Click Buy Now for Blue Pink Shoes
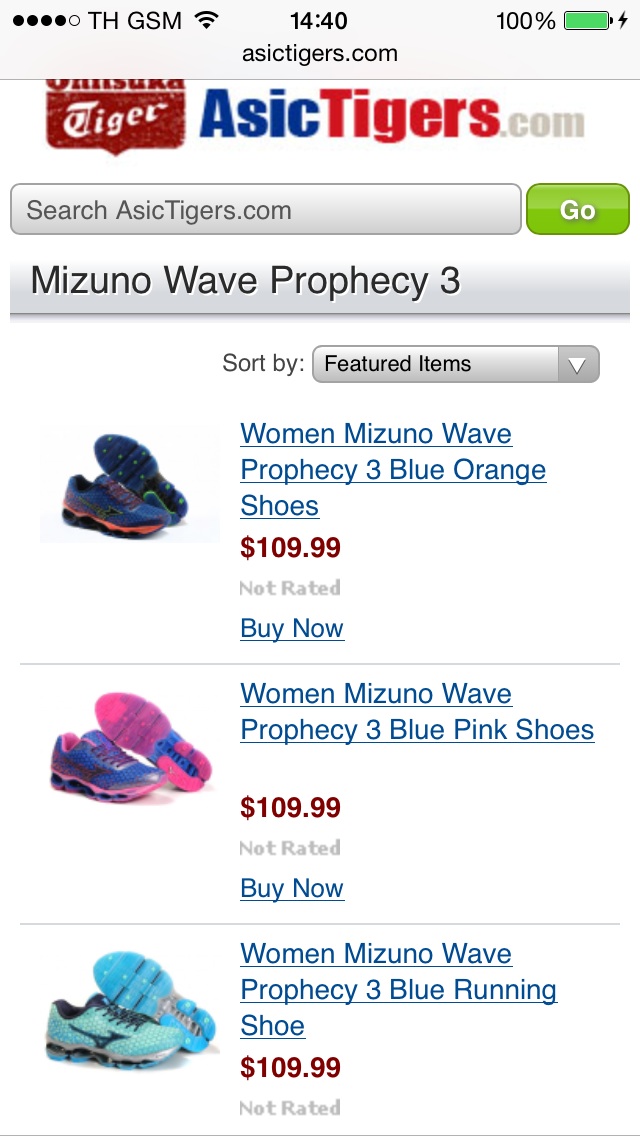Viewport: 640px width, 1136px height. (292, 889)
